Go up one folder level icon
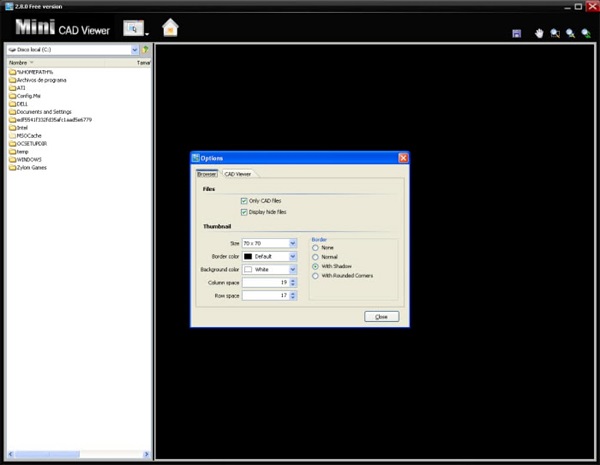 pos(145,50)
